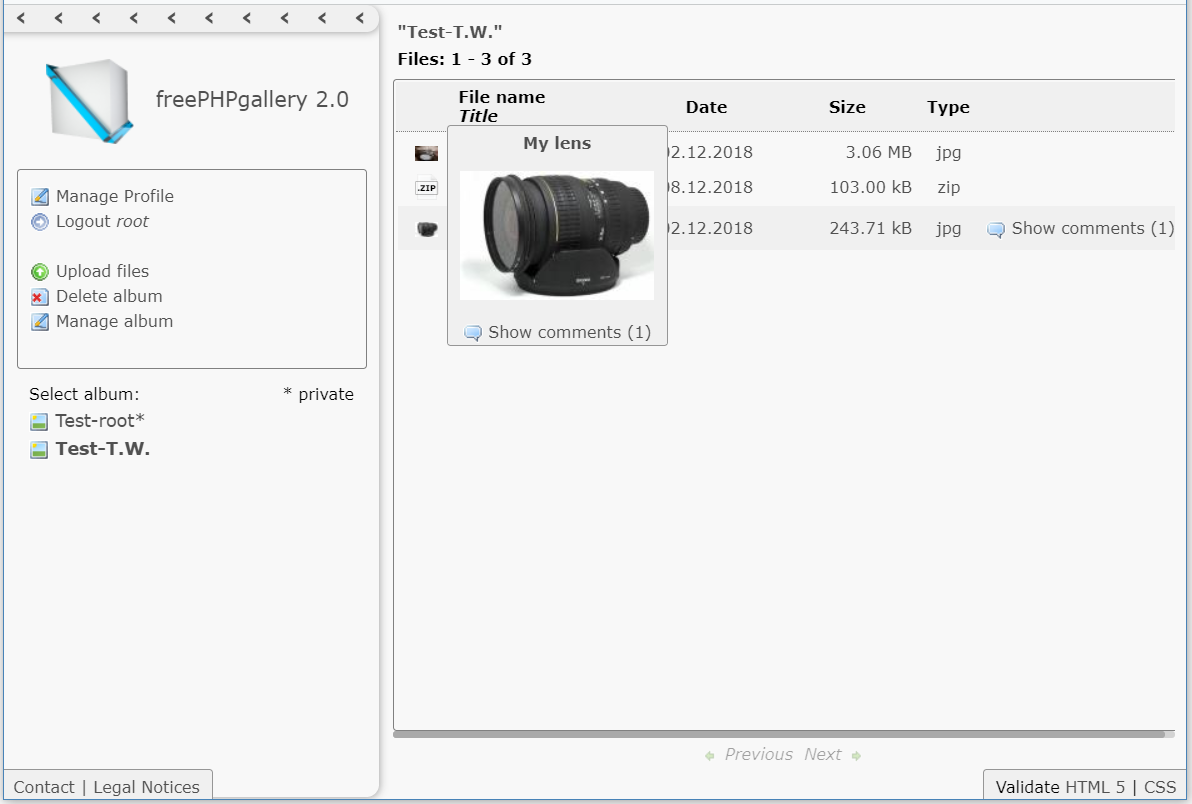Click the album icon next to Test-root
The width and height of the screenshot is (1192, 804).
click(40, 421)
